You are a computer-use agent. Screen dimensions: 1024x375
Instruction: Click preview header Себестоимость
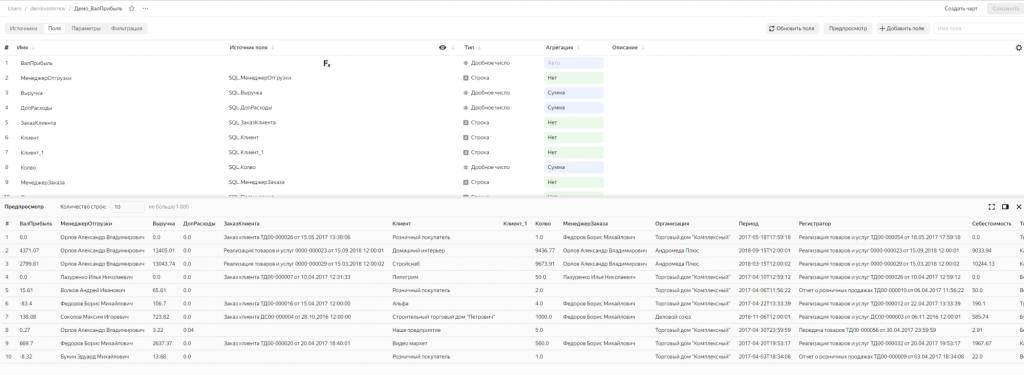click(x=991, y=224)
